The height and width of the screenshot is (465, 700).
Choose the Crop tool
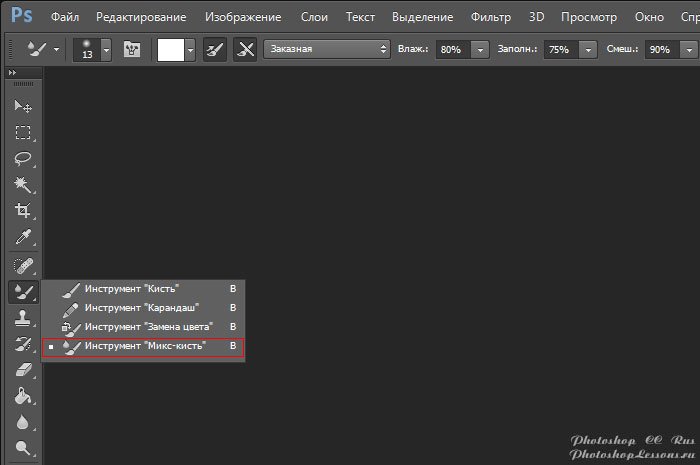pos(22,211)
